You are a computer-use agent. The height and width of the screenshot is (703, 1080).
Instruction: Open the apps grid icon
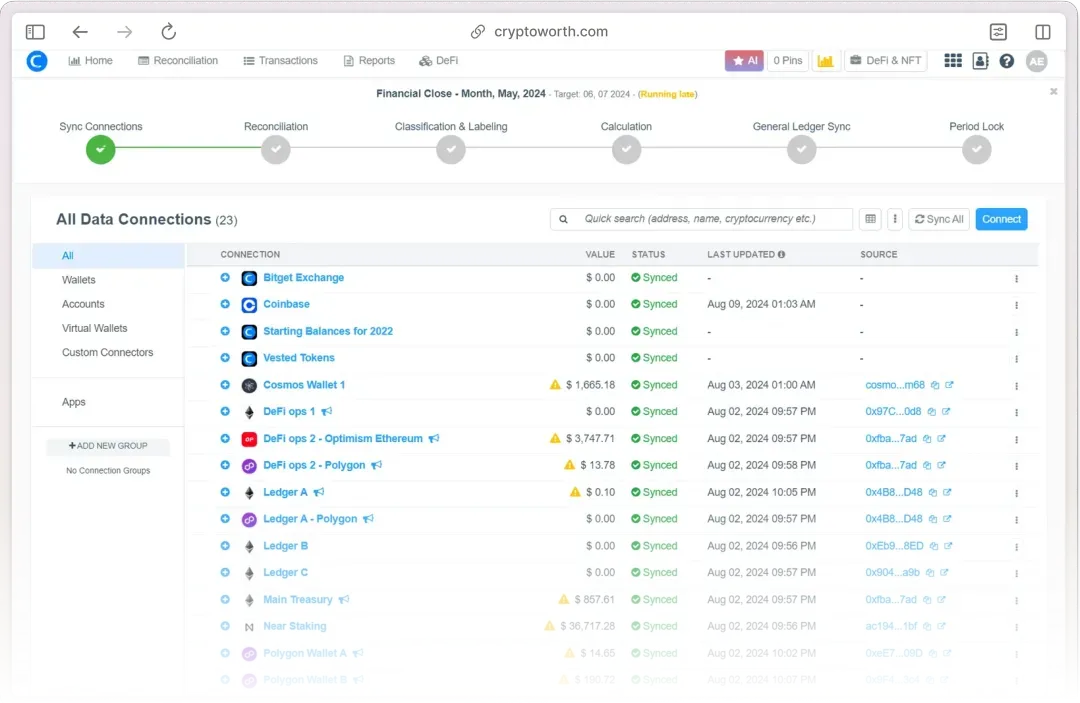coord(953,61)
